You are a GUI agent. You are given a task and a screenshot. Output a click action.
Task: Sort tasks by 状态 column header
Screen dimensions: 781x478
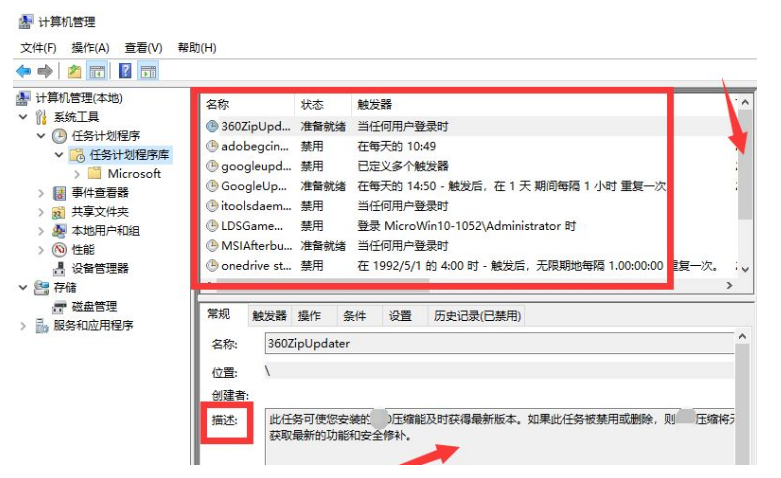pyautogui.click(x=312, y=104)
